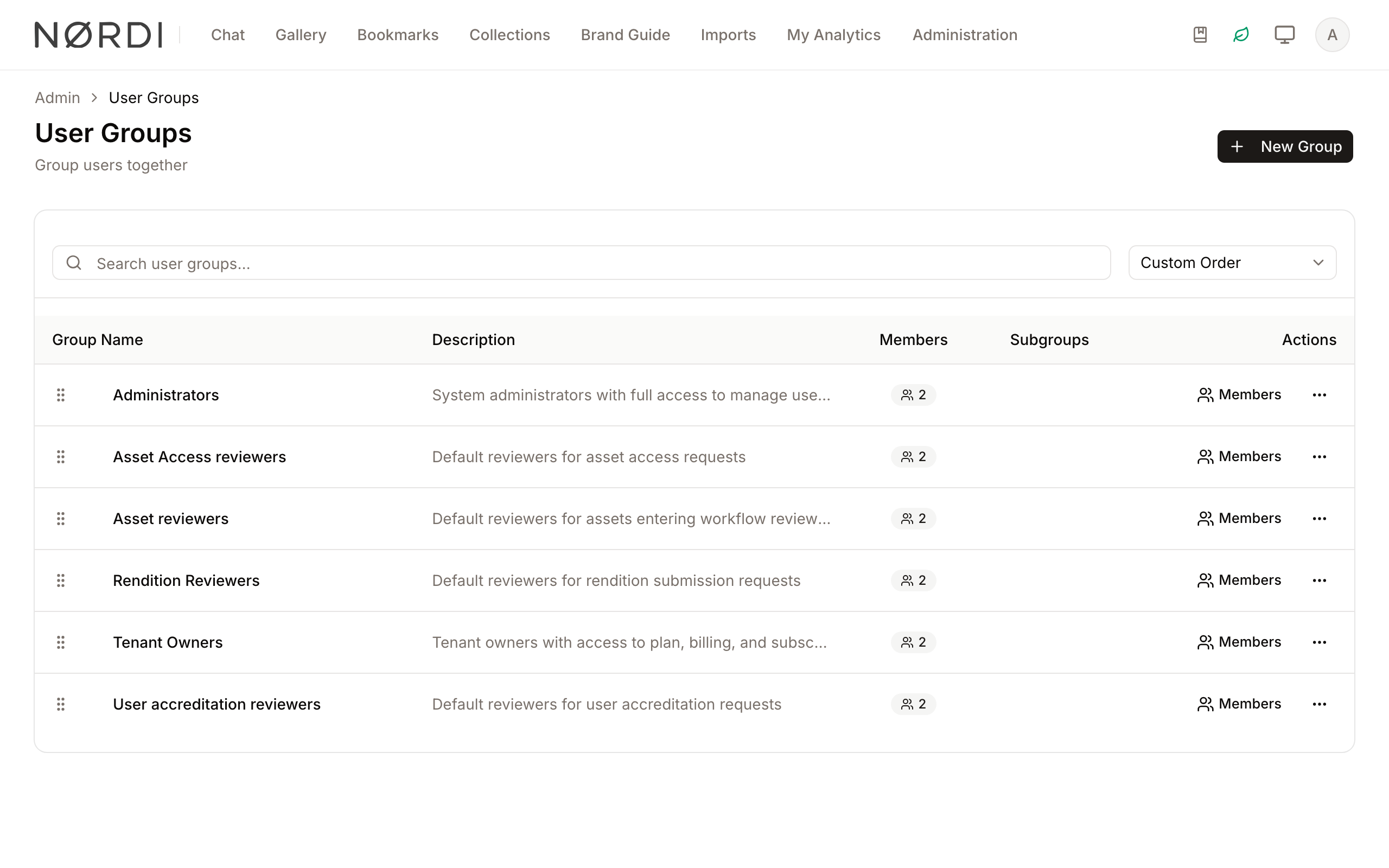Open the Gallery section
1389x868 pixels.
[301, 35]
